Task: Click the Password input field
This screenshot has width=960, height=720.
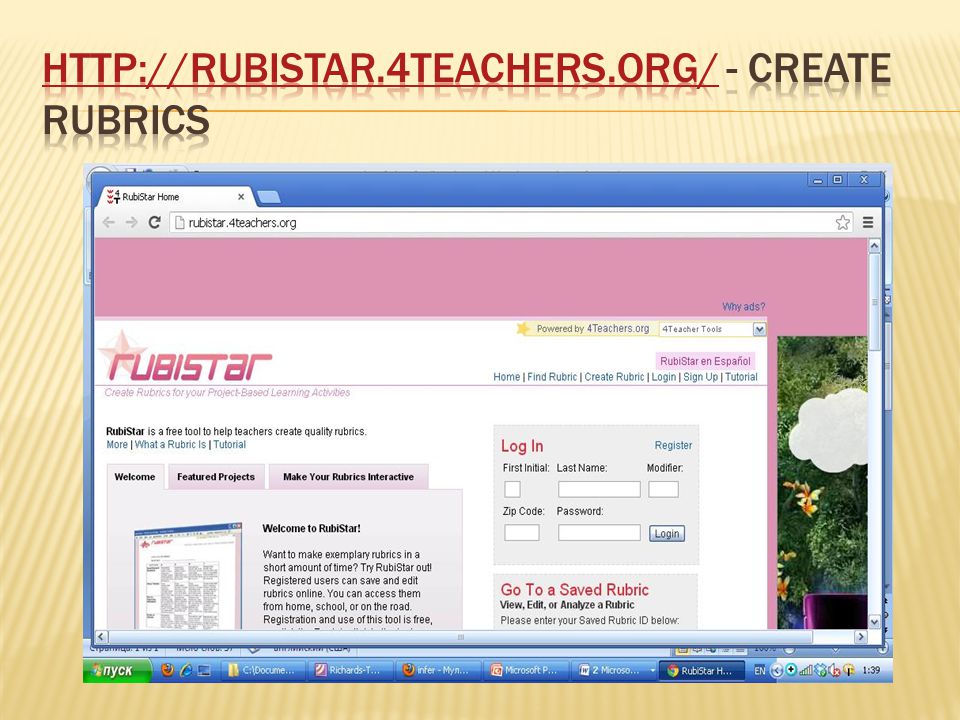Action: (599, 533)
